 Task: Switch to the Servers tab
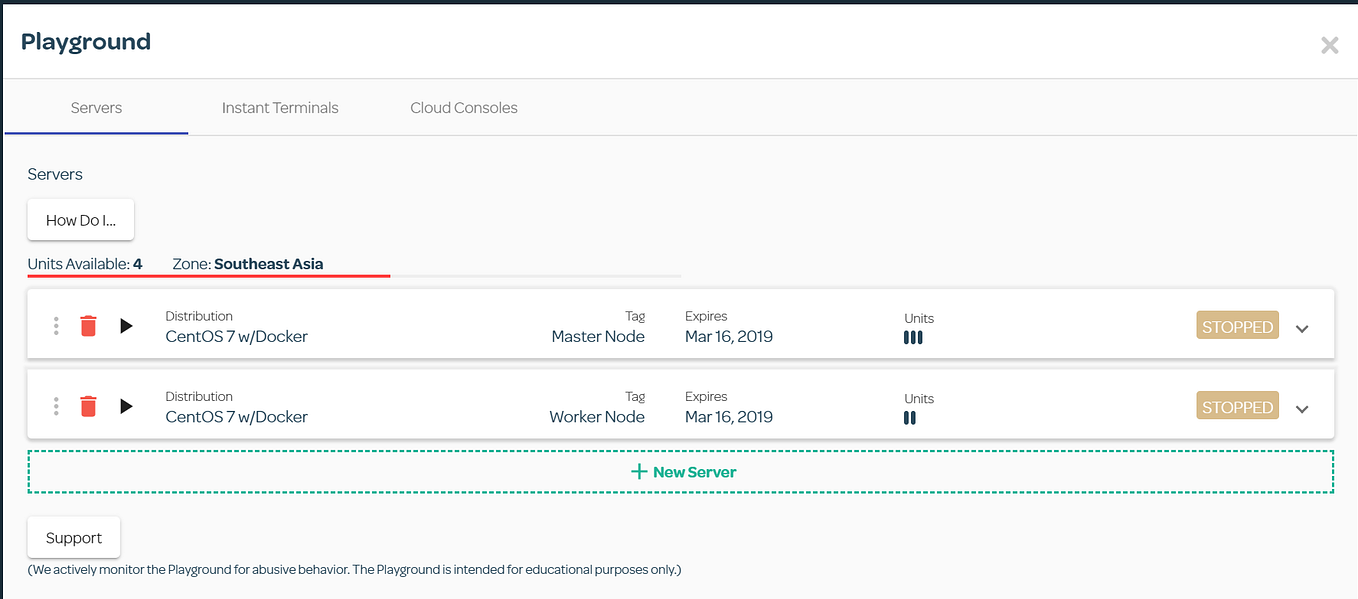tap(96, 107)
